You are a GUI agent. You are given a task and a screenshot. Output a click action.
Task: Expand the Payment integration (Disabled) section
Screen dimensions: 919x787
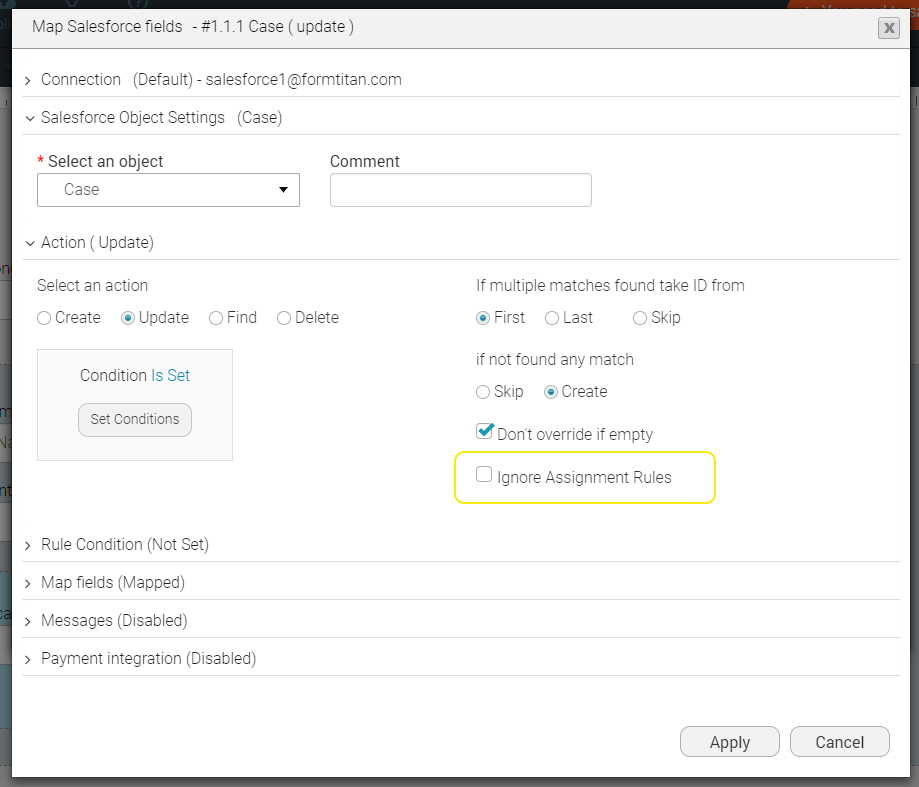tap(461, 658)
